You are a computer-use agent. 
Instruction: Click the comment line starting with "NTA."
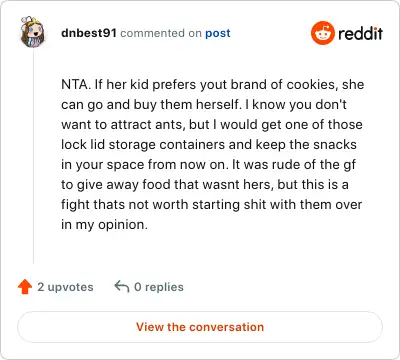[212, 85]
